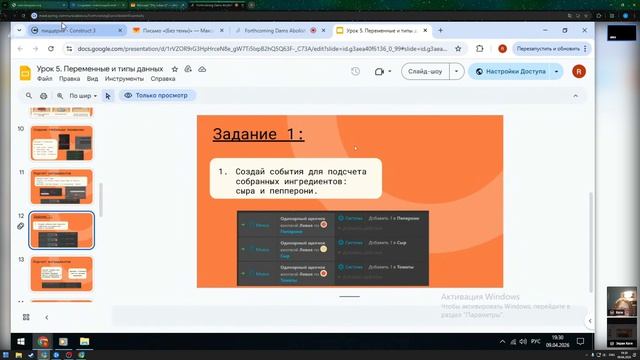Image resolution: width=640 pixels, height=360 pixels.
Task: Select slide 13 thumbnail
Action: 62,274
